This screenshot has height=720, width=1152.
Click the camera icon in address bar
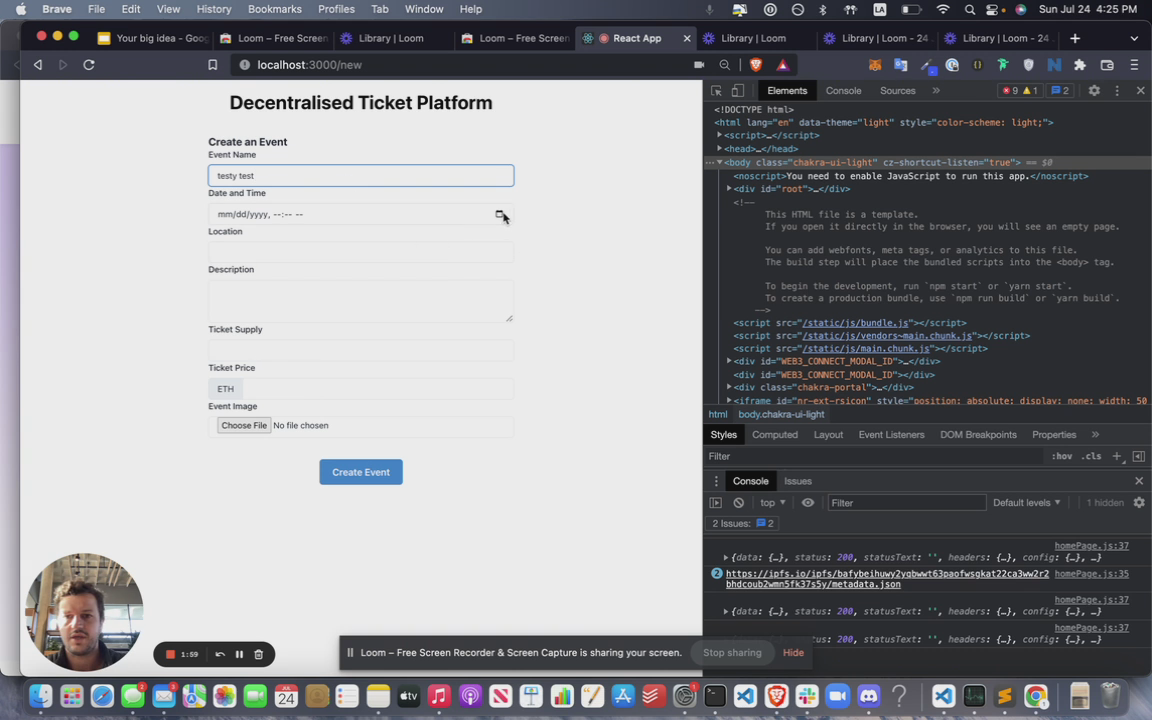[x=699, y=65]
